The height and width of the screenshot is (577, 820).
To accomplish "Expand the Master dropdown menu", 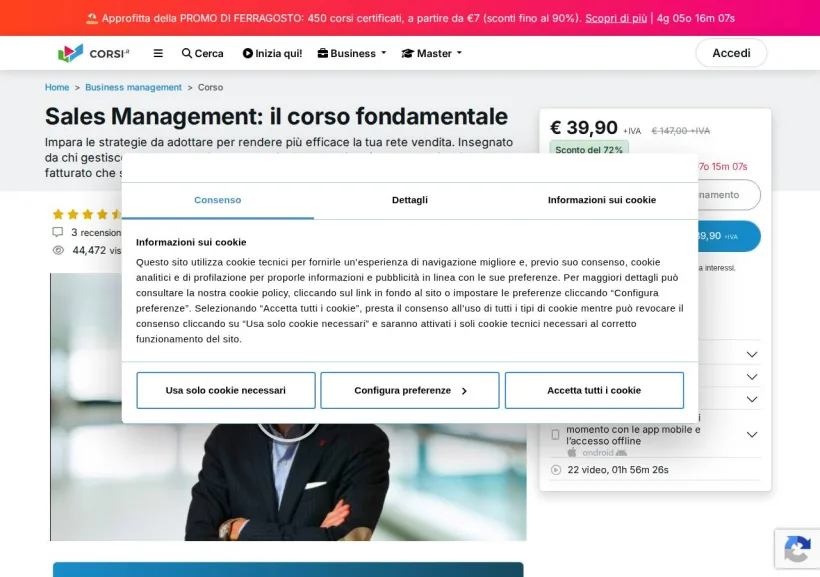I will click(x=431, y=53).
